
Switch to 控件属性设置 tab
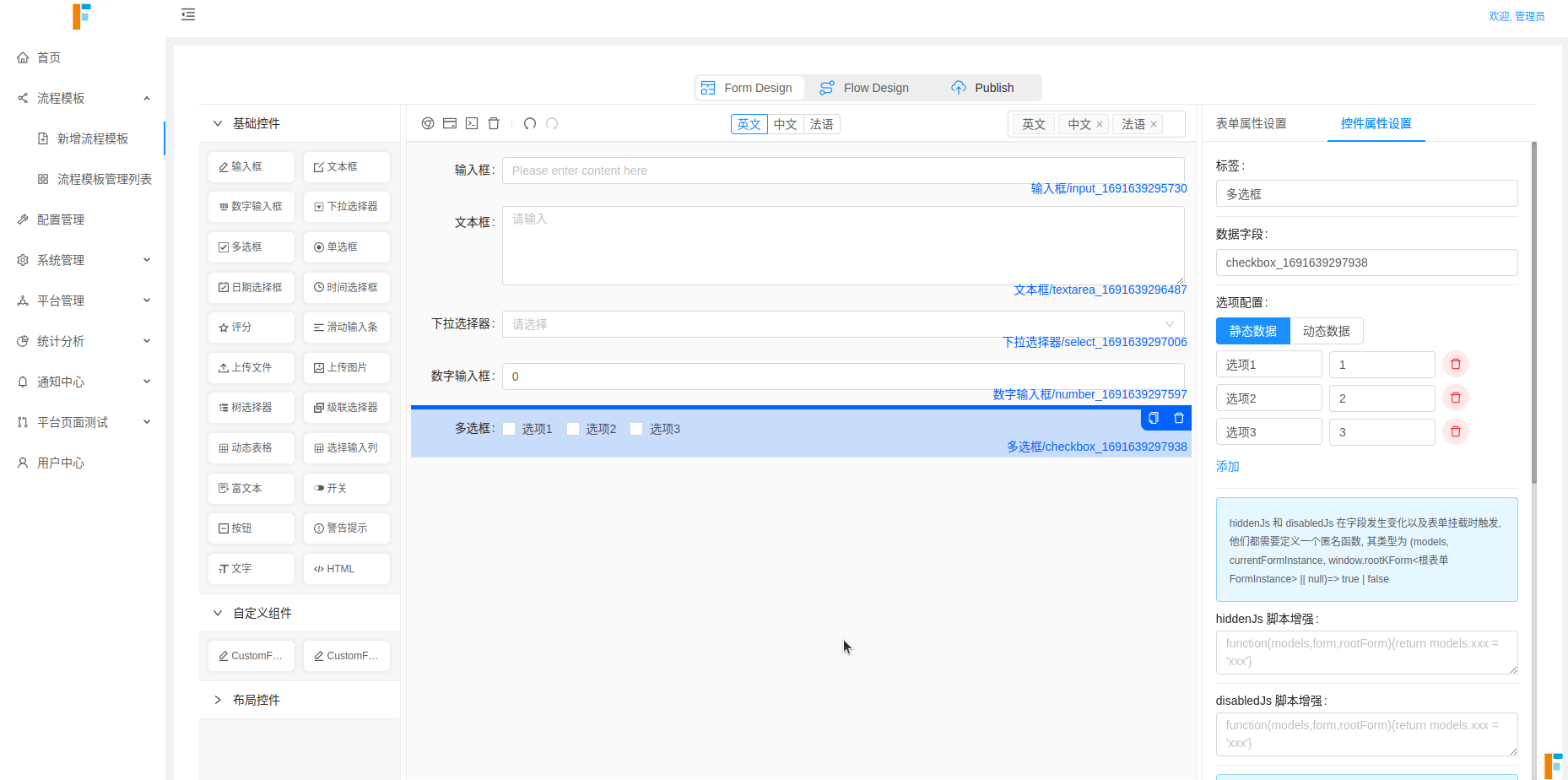pos(1376,123)
